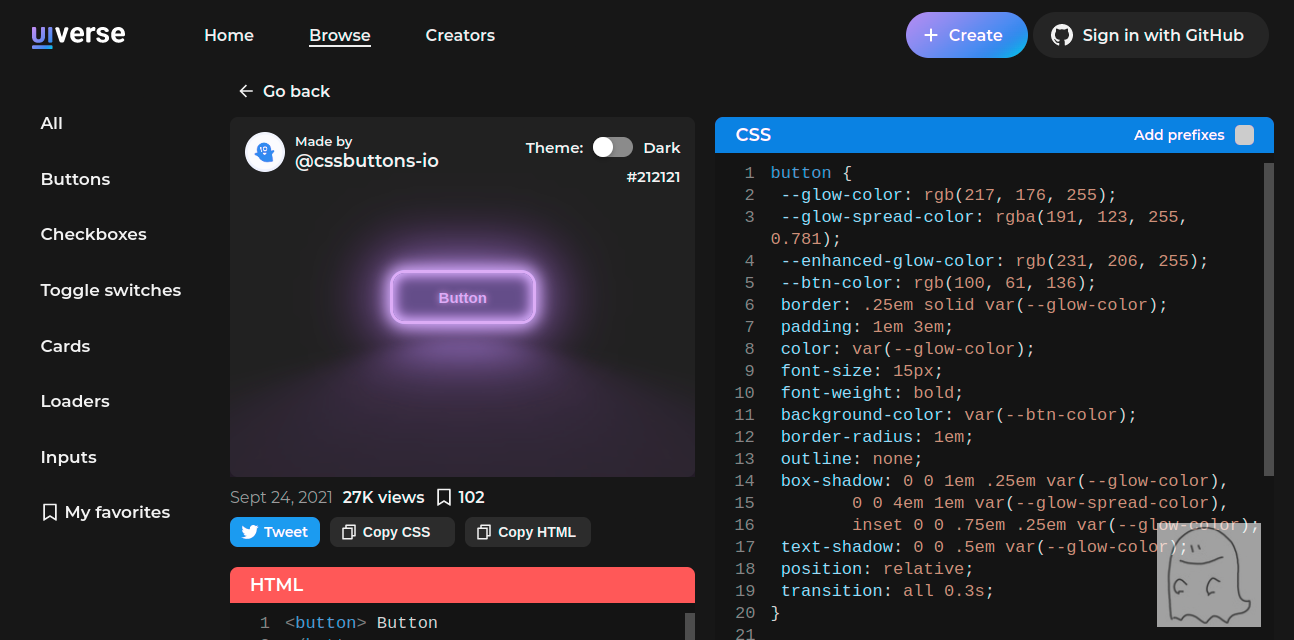Click the plus icon in Create button

click(x=931, y=35)
